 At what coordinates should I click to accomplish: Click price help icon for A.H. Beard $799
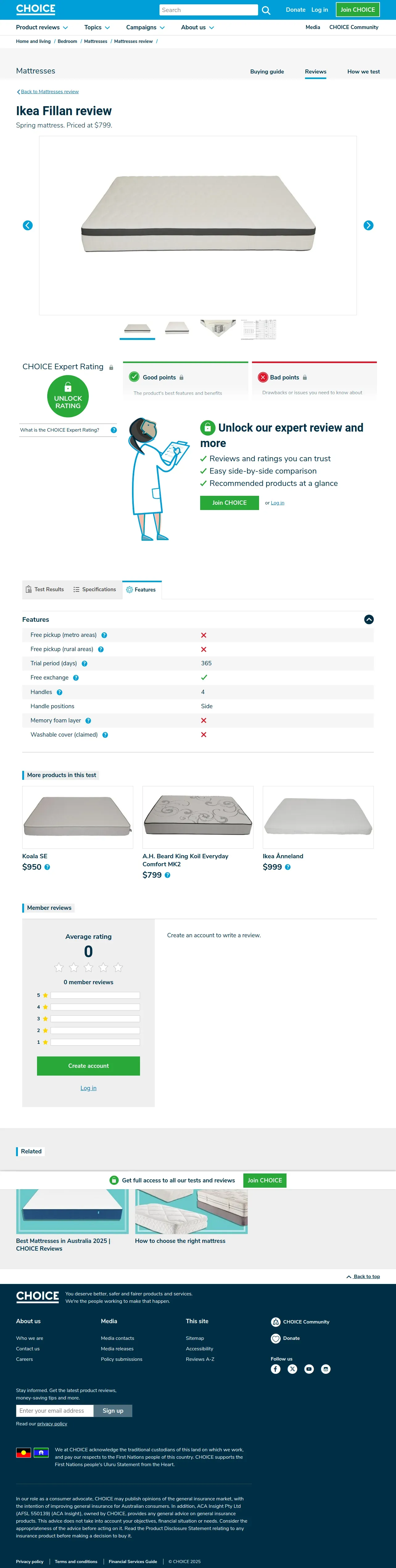pyautogui.click(x=167, y=875)
